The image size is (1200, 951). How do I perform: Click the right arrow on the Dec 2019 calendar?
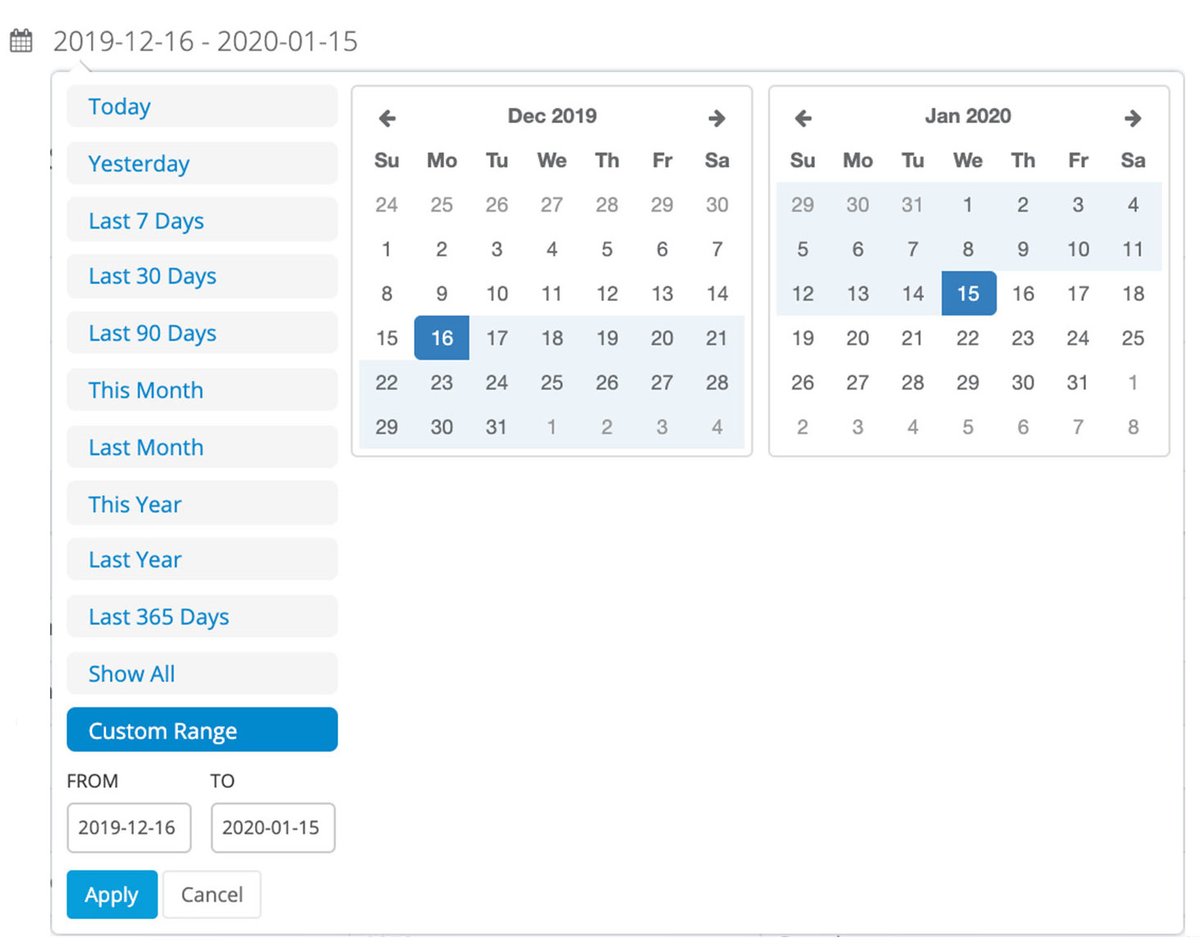point(716,117)
